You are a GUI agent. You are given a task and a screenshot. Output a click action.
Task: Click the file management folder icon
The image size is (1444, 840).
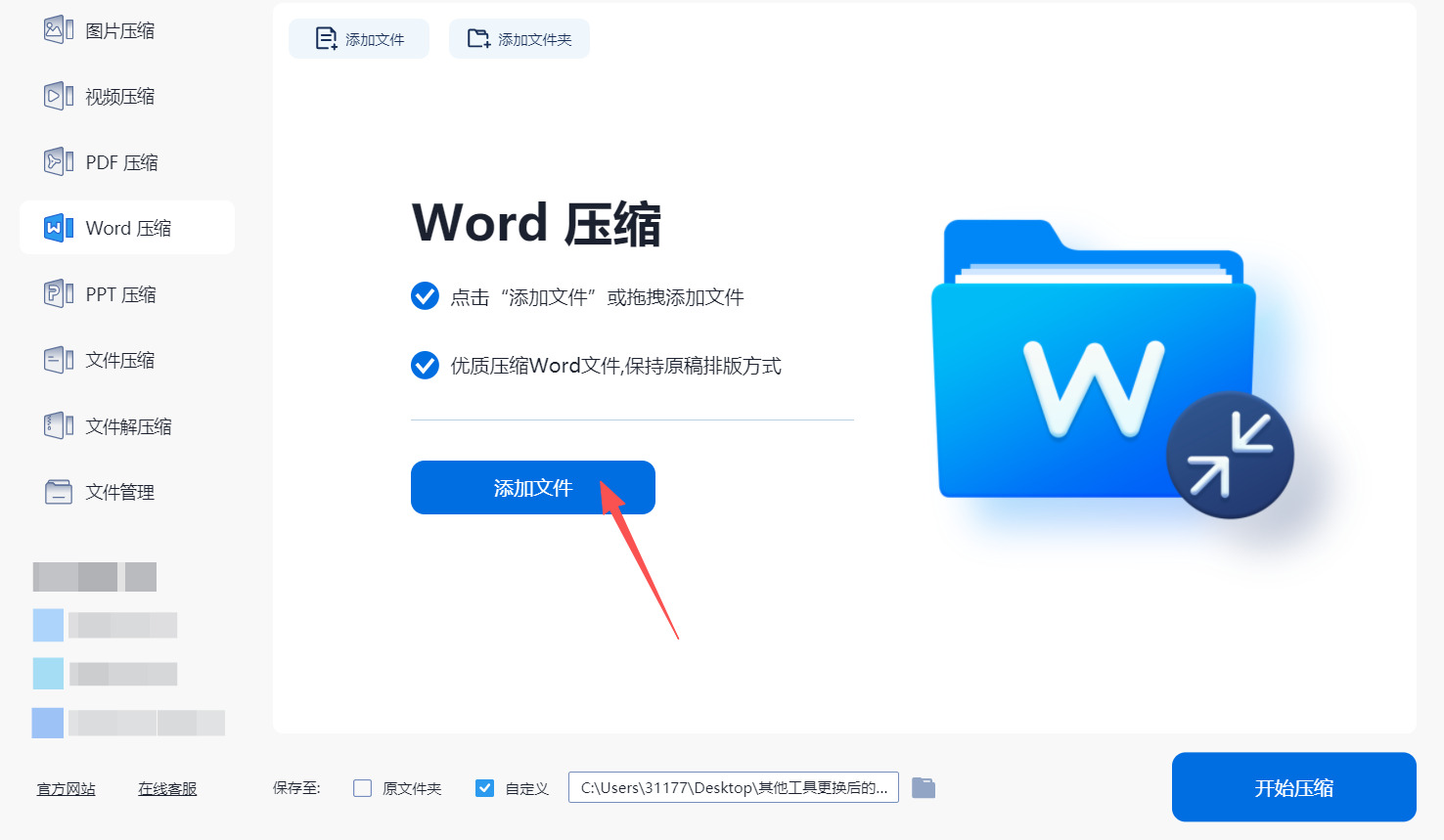59,492
